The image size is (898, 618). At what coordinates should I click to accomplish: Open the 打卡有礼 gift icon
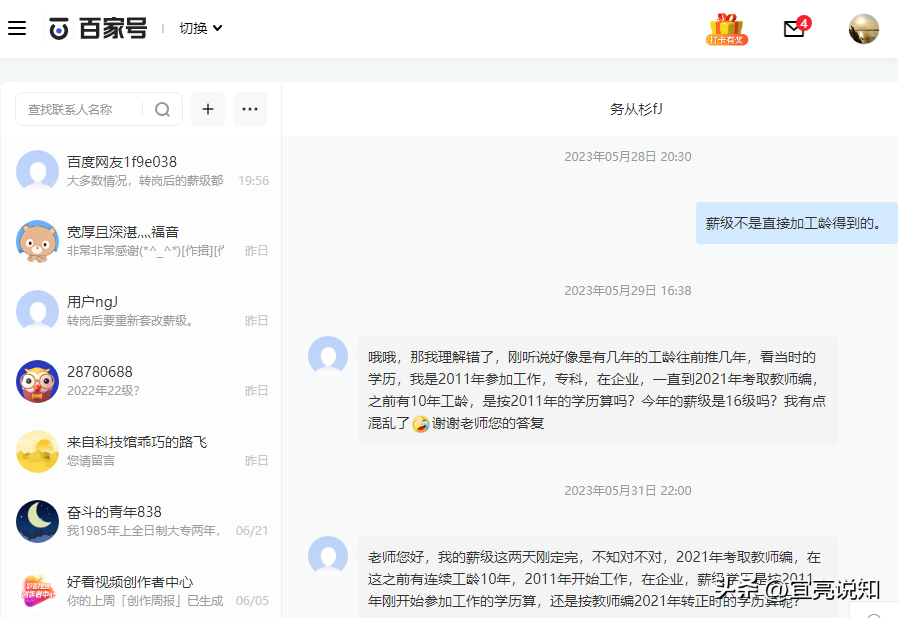pos(726,29)
